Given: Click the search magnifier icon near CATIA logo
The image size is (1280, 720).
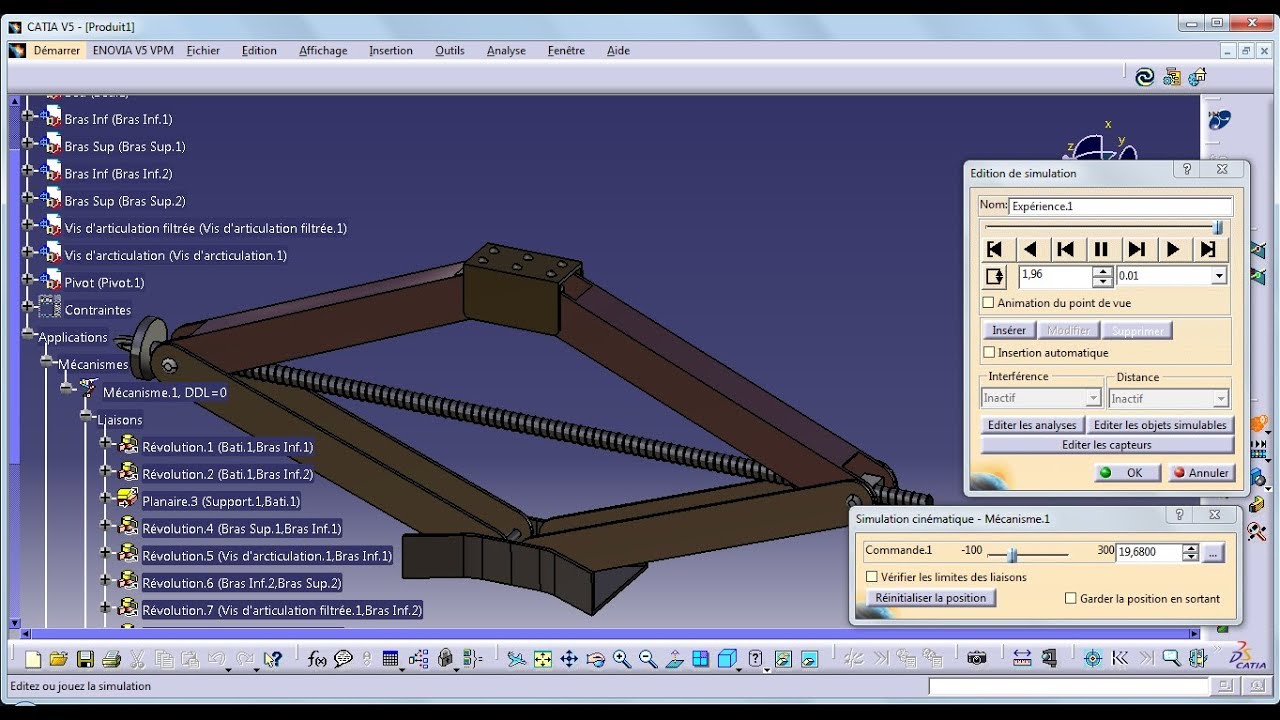Looking at the screenshot, I should coord(1171,659).
